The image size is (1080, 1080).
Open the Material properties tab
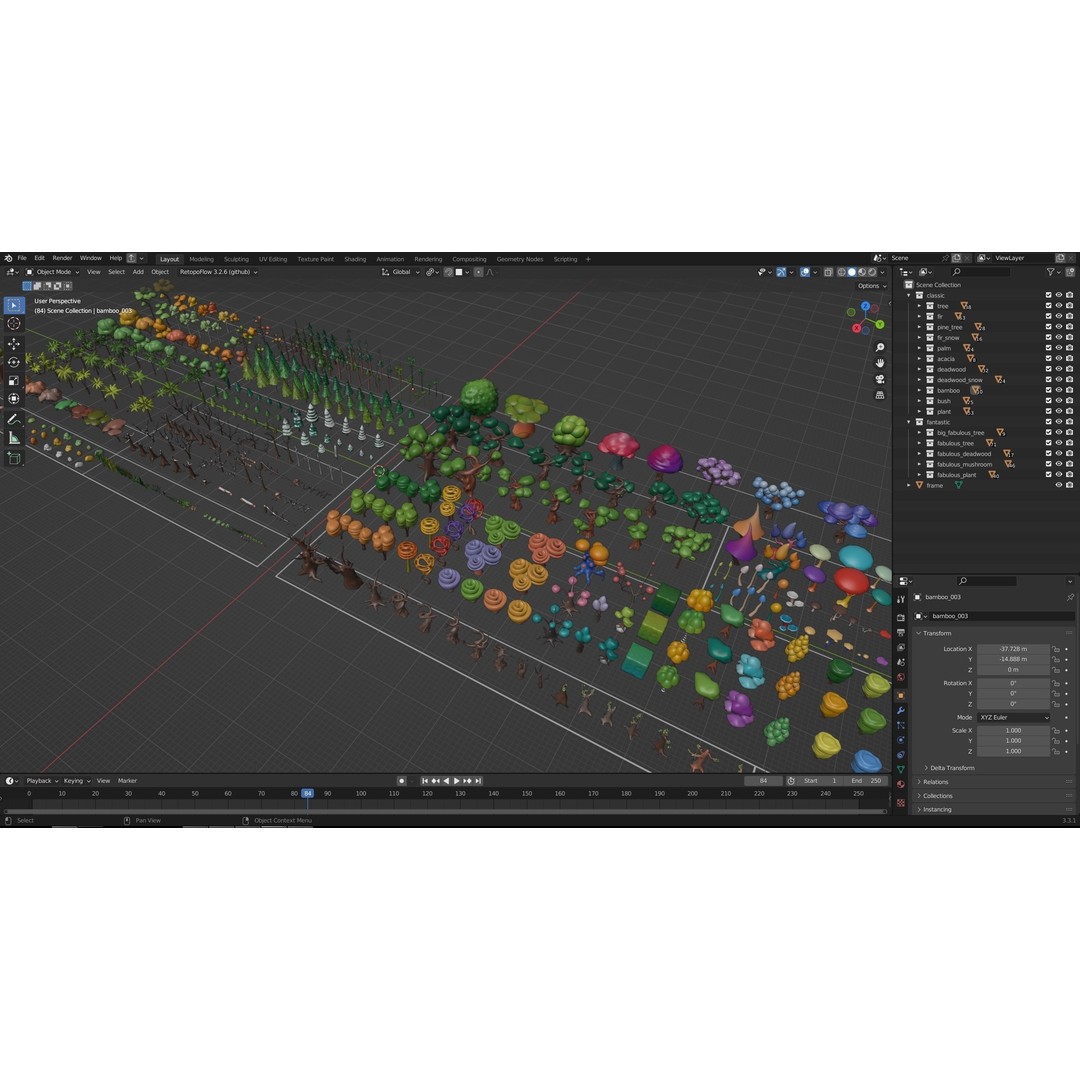click(x=900, y=785)
